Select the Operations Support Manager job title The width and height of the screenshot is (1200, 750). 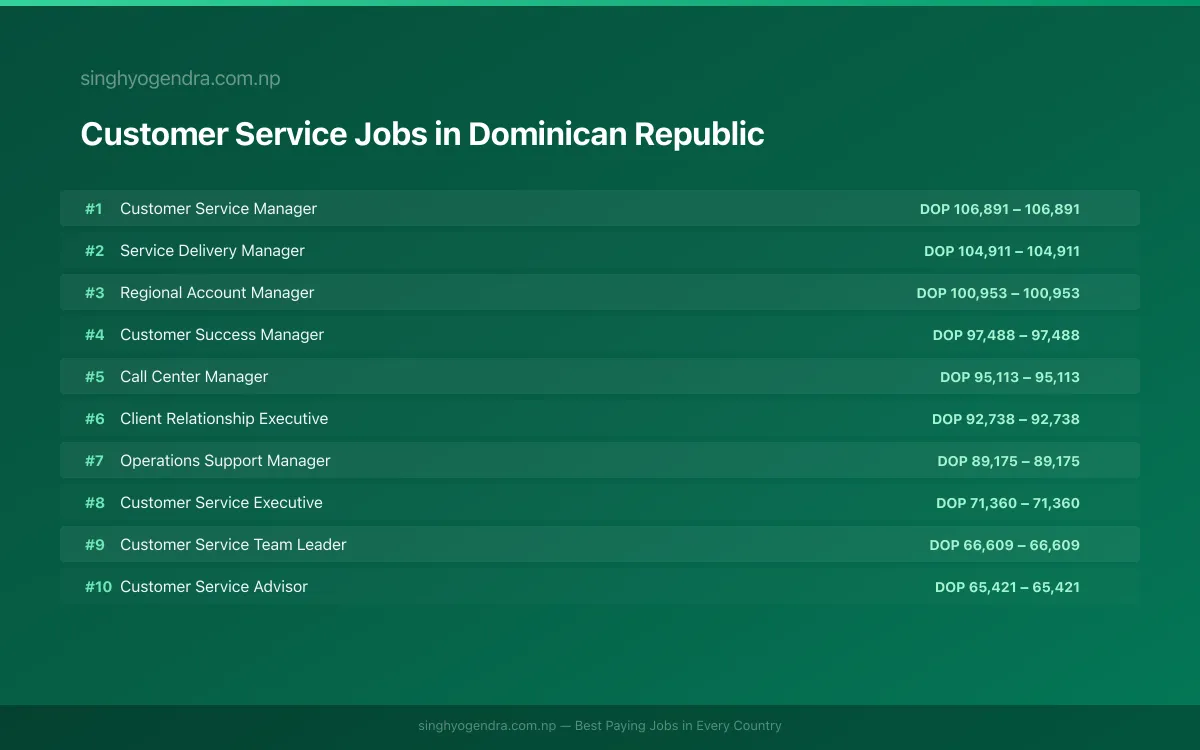(x=225, y=461)
